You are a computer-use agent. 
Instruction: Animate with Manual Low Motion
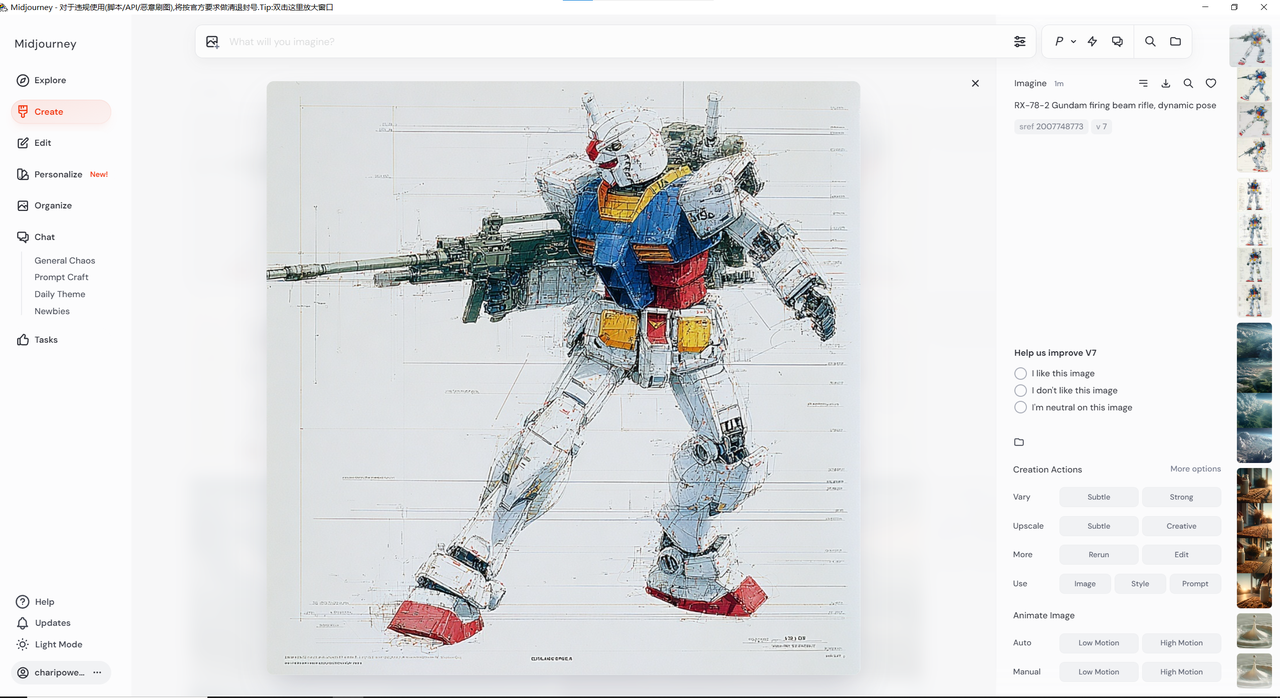click(1099, 672)
